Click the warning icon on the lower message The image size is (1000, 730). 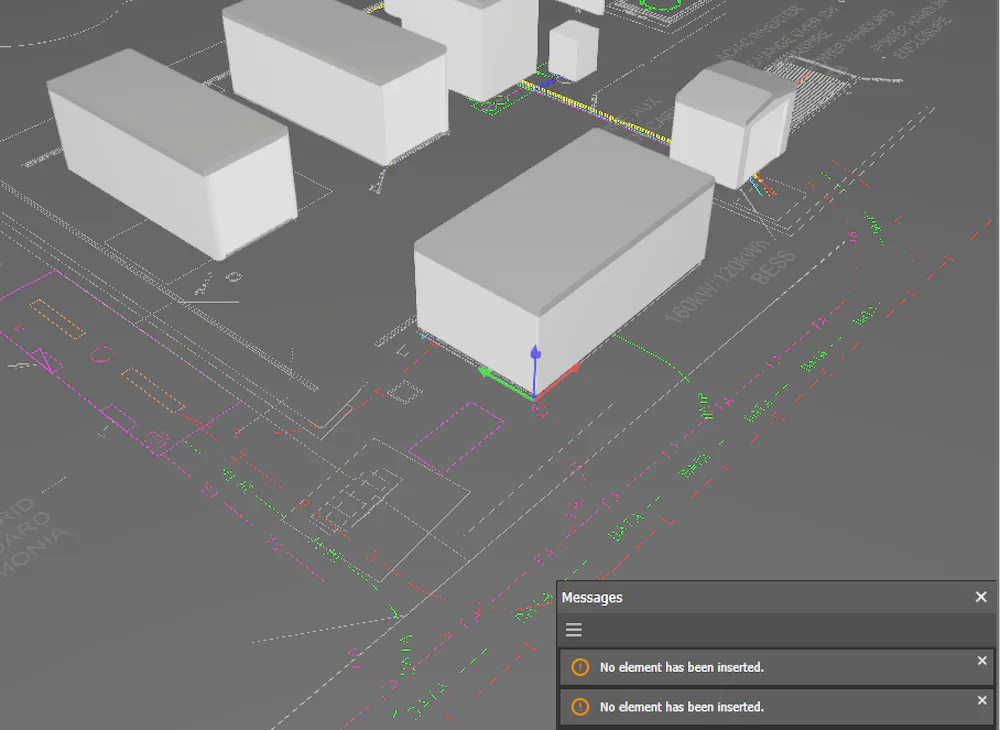click(x=580, y=706)
